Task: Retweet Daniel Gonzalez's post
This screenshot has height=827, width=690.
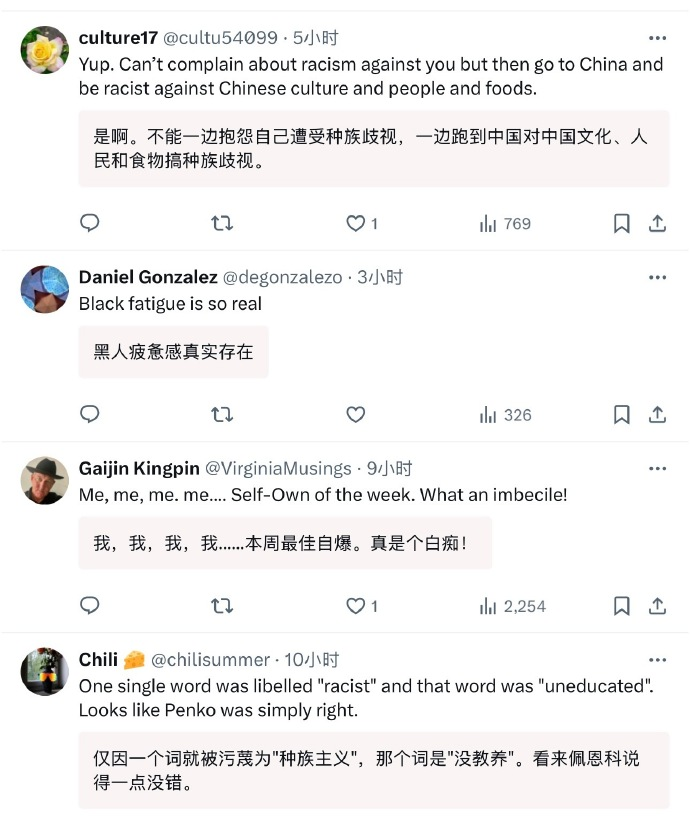Action: pyautogui.click(x=221, y=414)
